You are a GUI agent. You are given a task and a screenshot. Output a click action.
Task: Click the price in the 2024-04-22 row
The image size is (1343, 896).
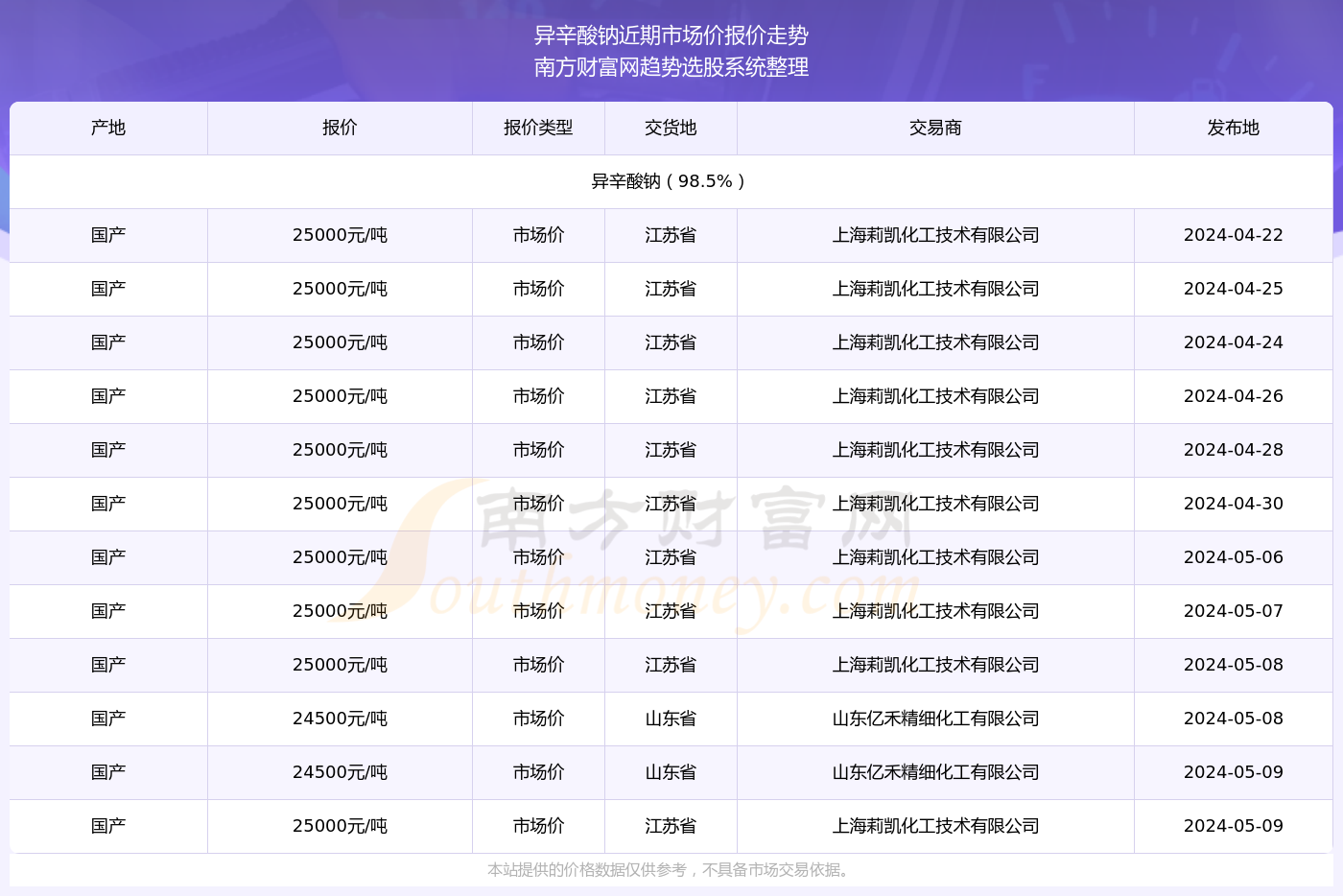[340, 235]
